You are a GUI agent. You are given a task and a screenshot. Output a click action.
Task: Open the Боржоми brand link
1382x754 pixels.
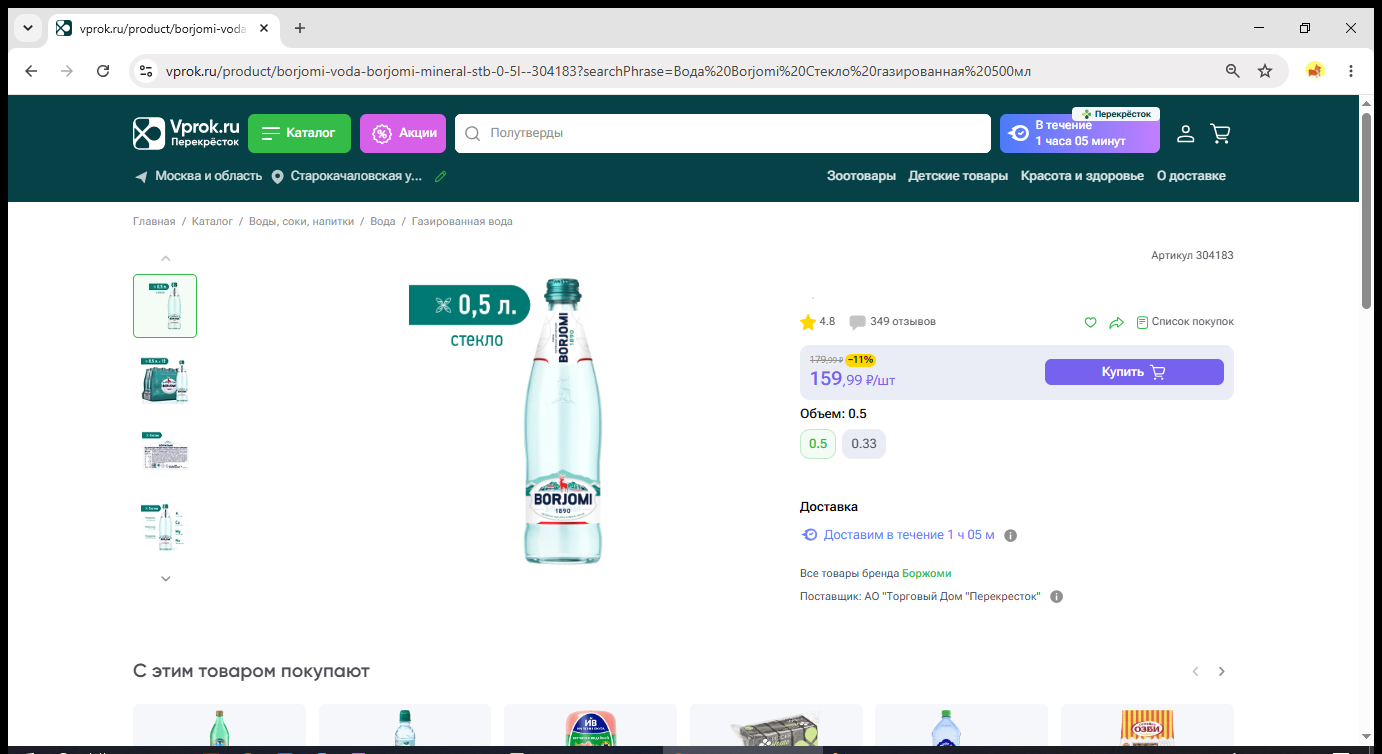tap(927, 574)
